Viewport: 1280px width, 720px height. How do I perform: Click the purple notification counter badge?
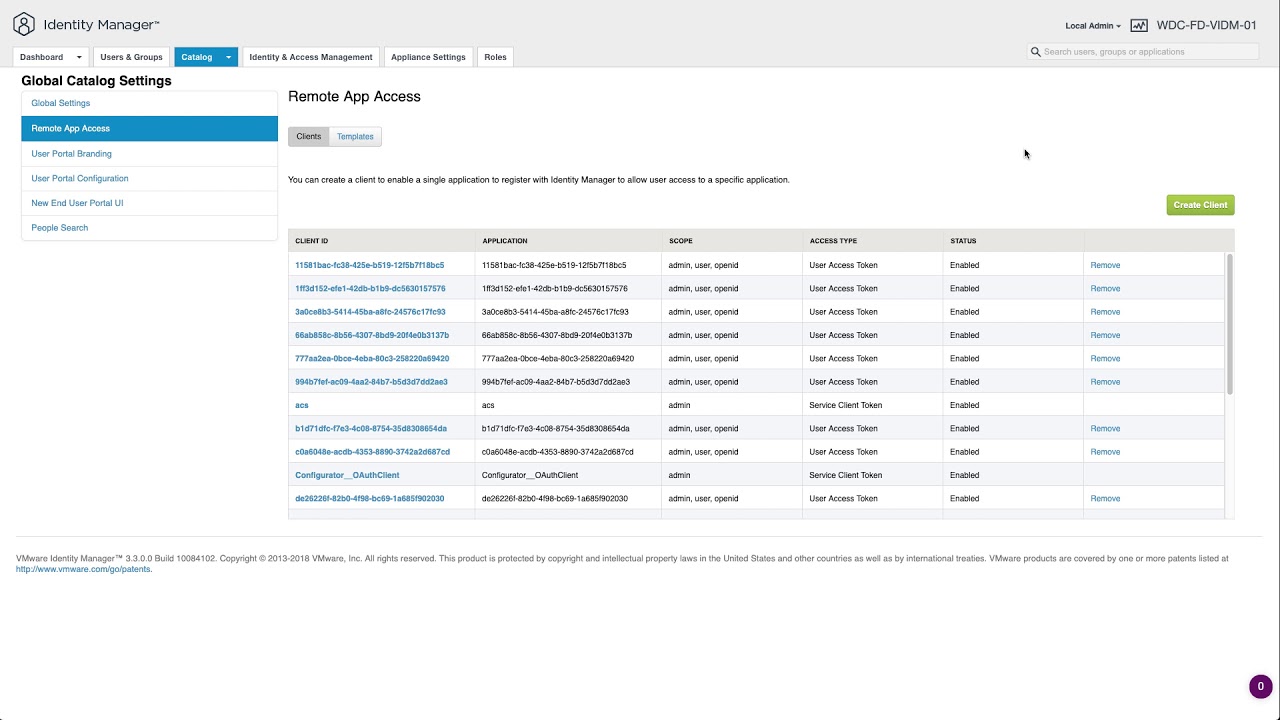(1260, 686)
